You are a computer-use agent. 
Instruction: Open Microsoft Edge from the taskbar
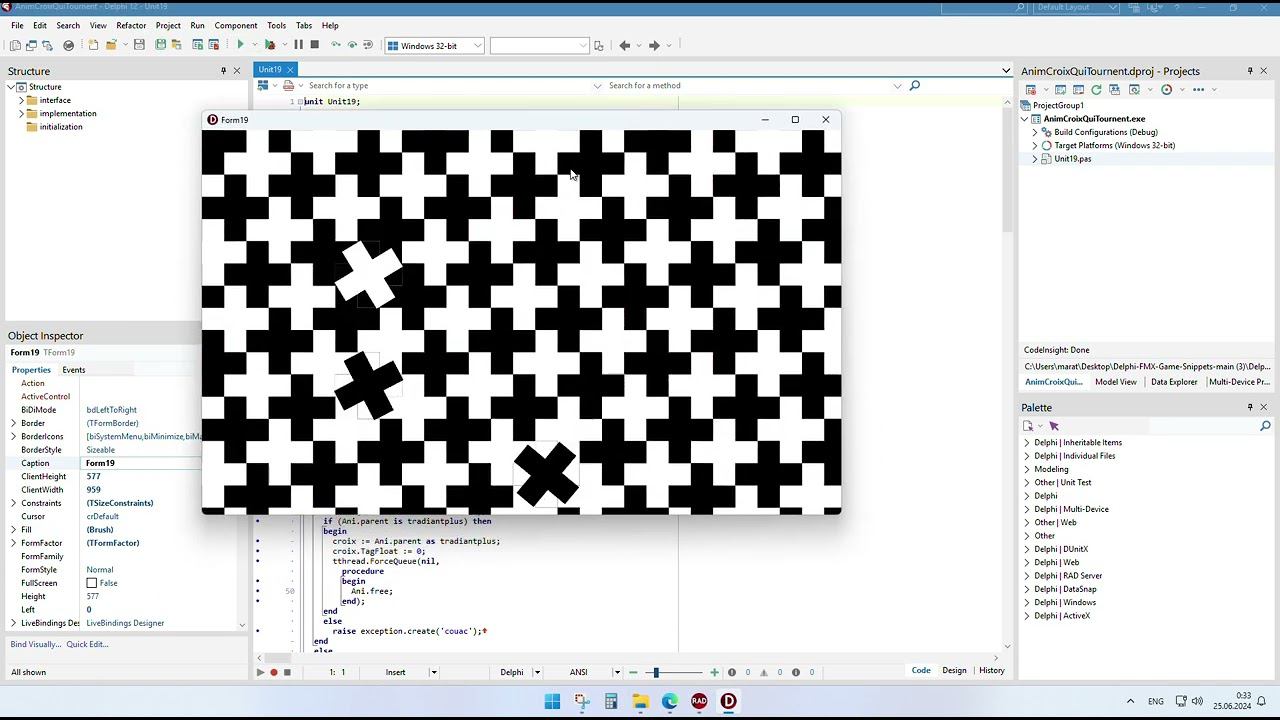click(669, 701)
